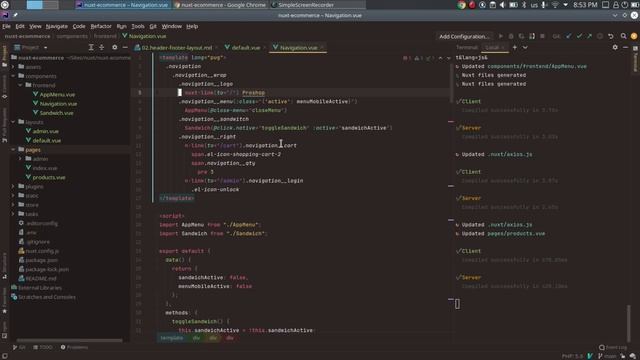Image resolution: width=640 pixels, height=360 pixels.
Task: Open AppMenu.vue in project tree
Action: pos(57,94)
